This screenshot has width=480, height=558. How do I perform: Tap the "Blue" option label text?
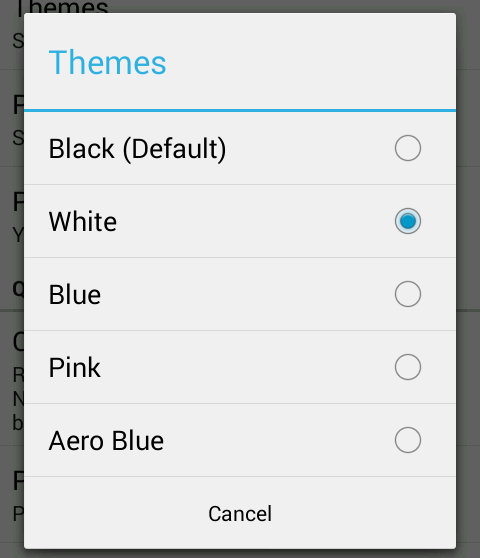tap(75, 295)
